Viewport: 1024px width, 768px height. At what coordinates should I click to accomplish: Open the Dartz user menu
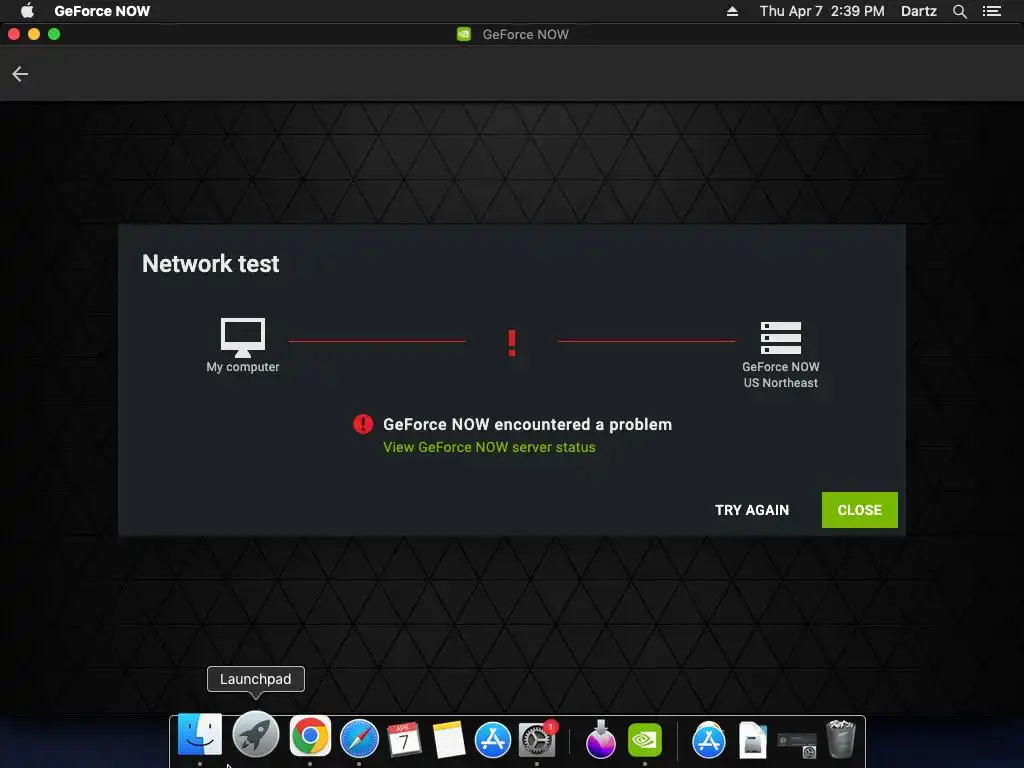click(919, 11)
